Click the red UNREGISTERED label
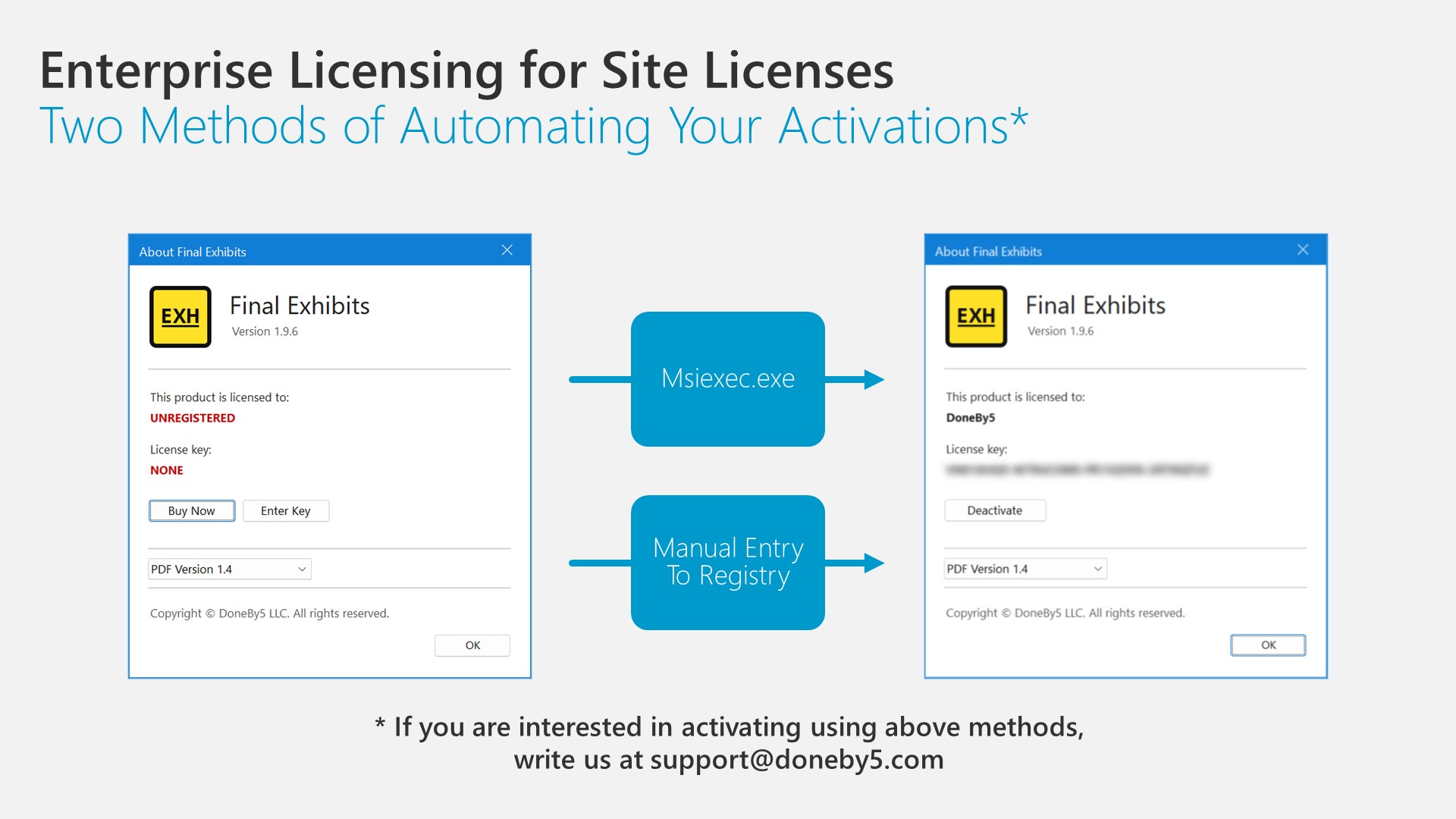 point(193,418)
